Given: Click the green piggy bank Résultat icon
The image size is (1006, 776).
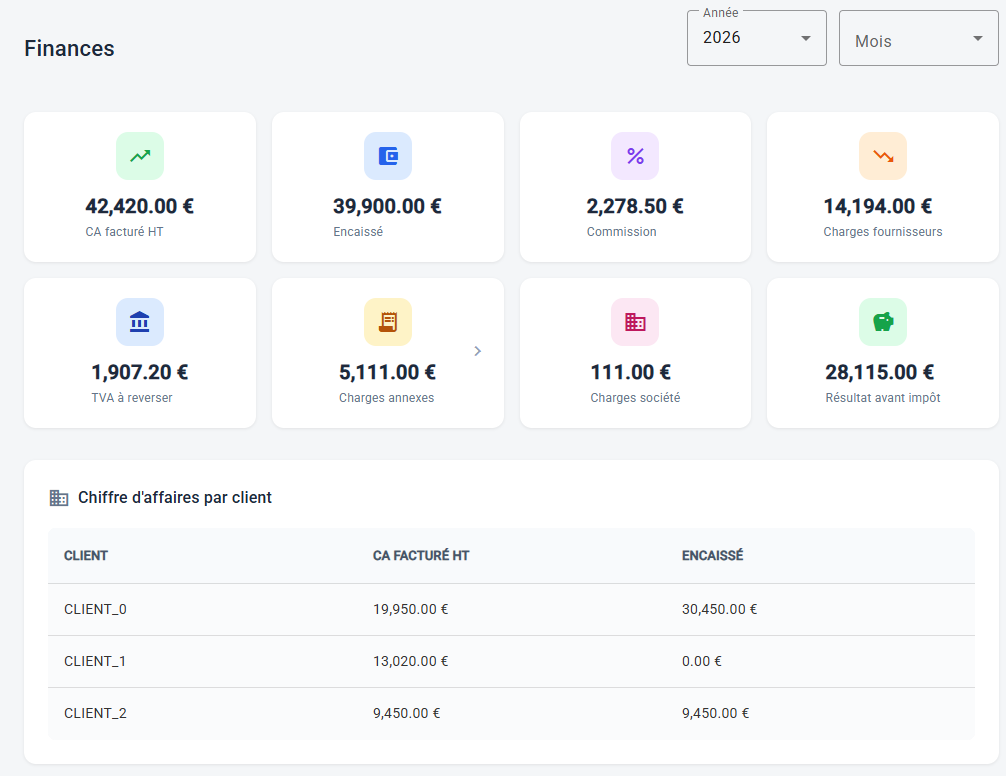Looking at the screenshot, I should 883,322.
